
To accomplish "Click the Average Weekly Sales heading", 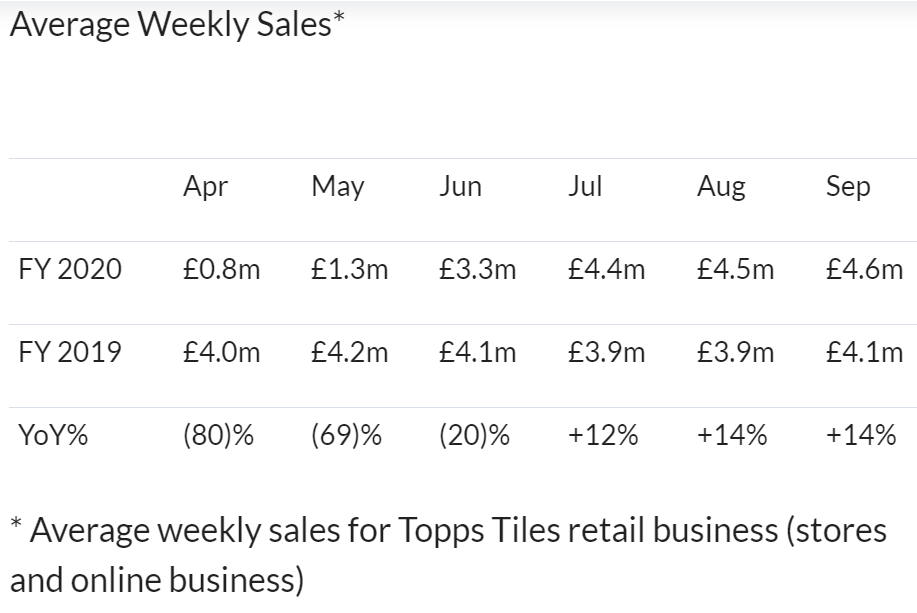I will pyautogui.click(x=177, y=25).
